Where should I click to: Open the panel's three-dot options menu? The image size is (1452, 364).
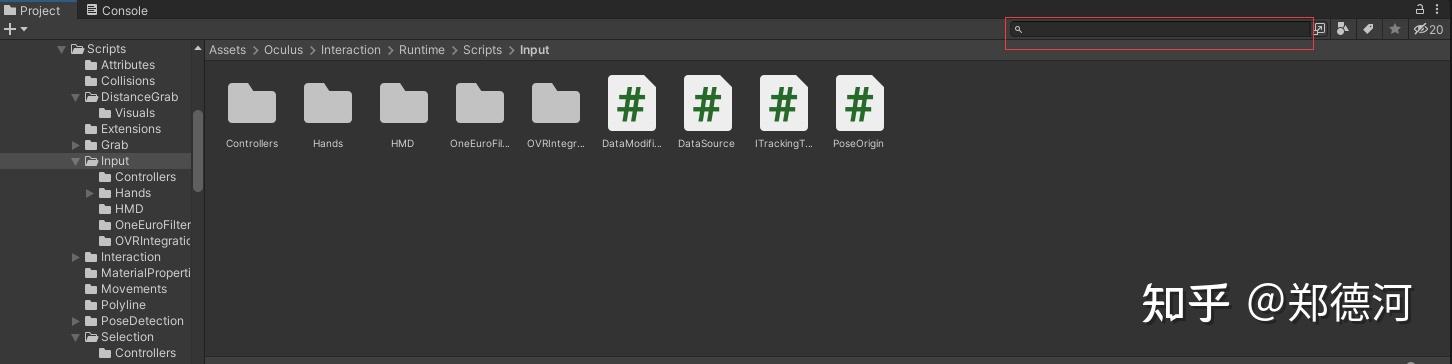1439,9
